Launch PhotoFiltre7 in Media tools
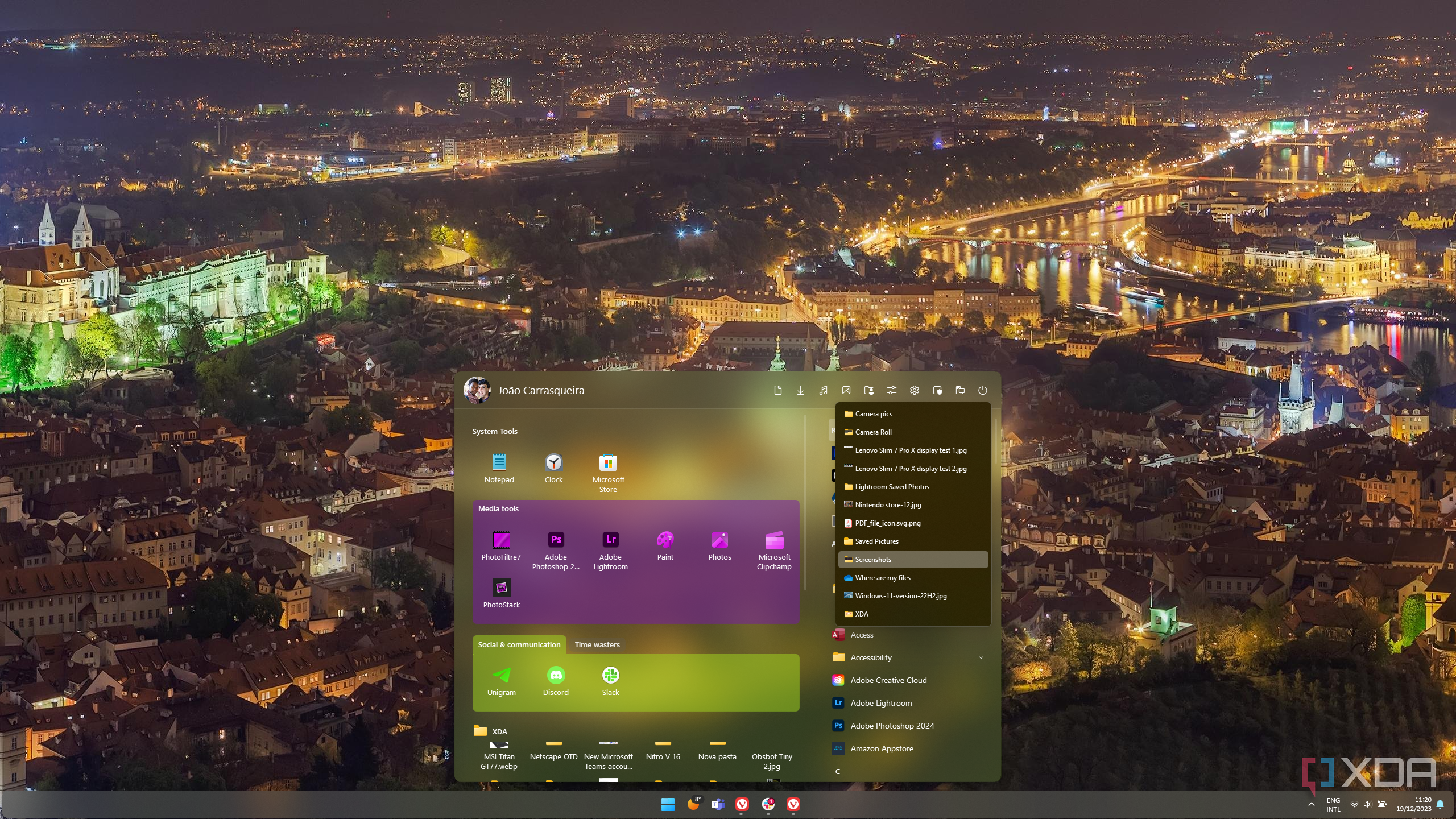The height and width of the screenshot is (819, 1456). [501, 546]
